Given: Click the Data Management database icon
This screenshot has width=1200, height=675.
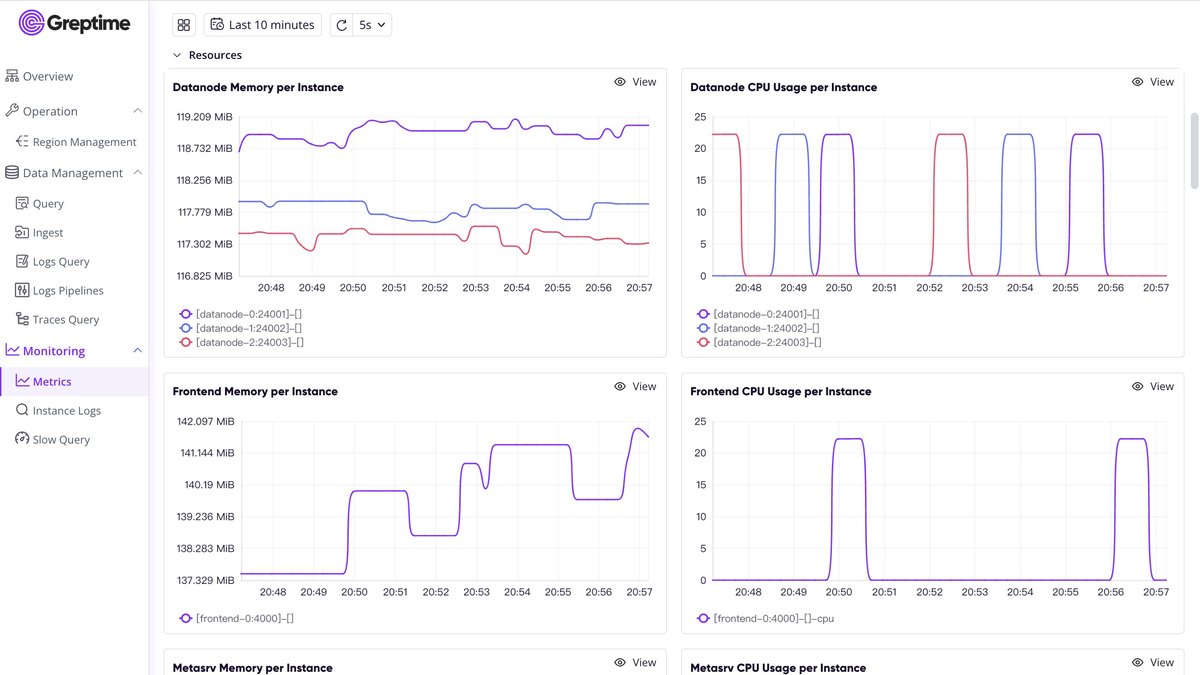Looking at the screenshot, I should click(x=12, y=173).
